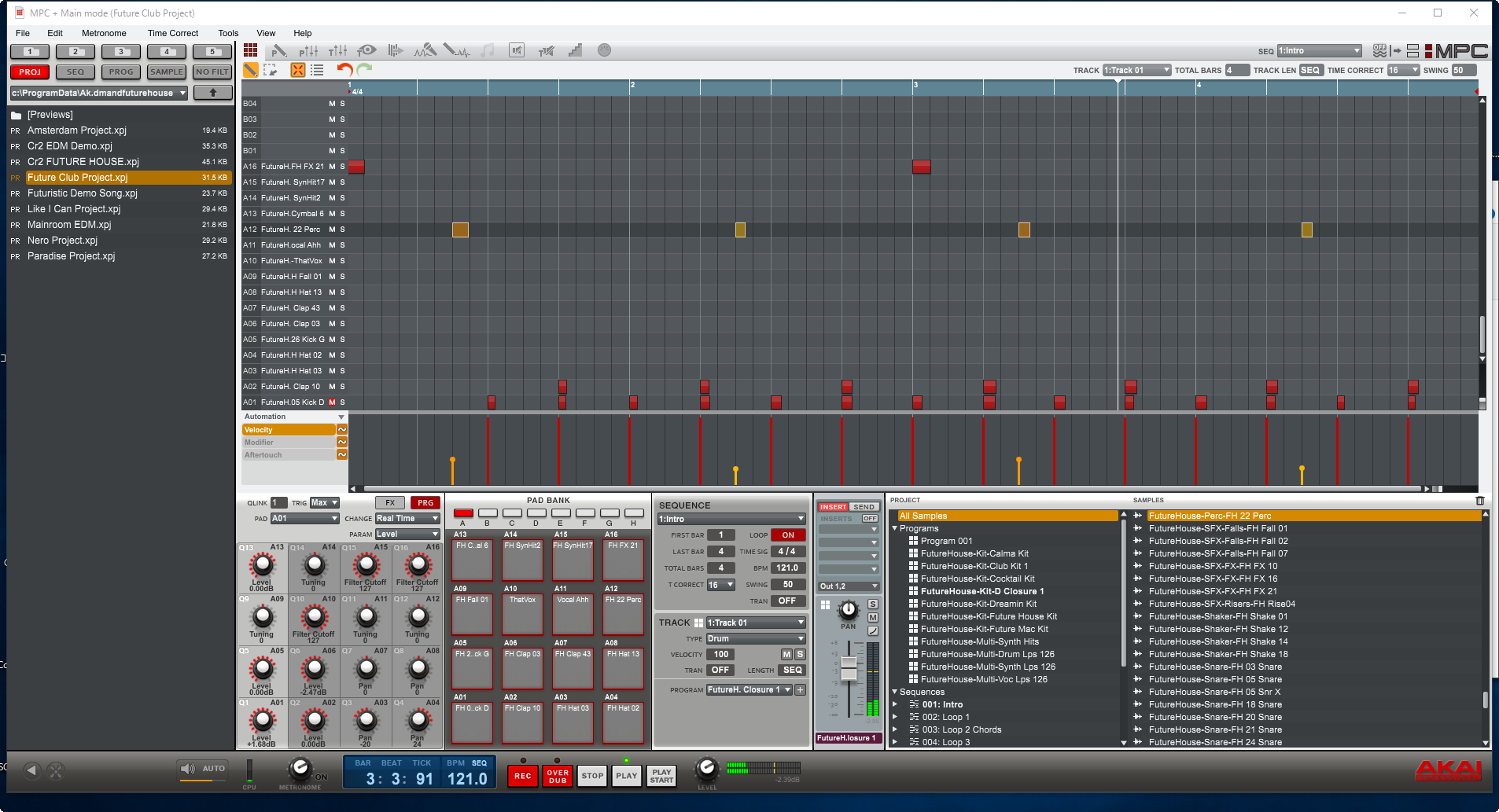
Task: Click the OVER DUB button
Action: 558,776
